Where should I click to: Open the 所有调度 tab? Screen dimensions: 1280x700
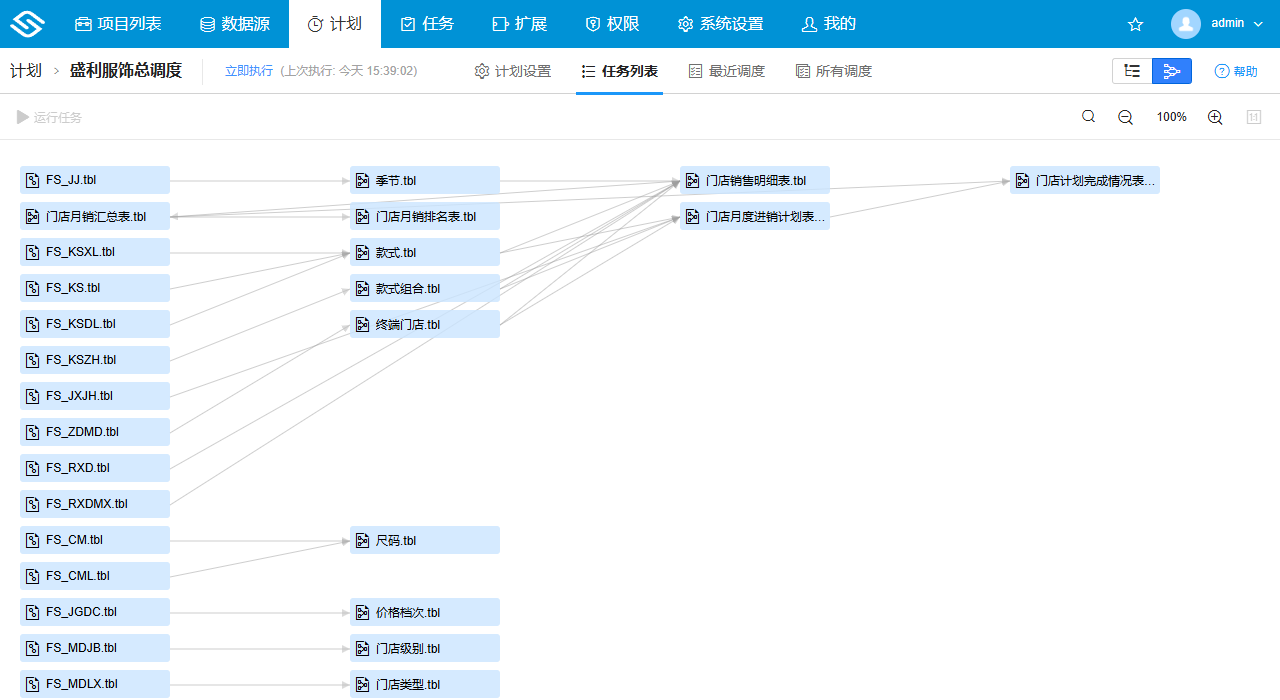pyautogui.click(x=834, y=71)
